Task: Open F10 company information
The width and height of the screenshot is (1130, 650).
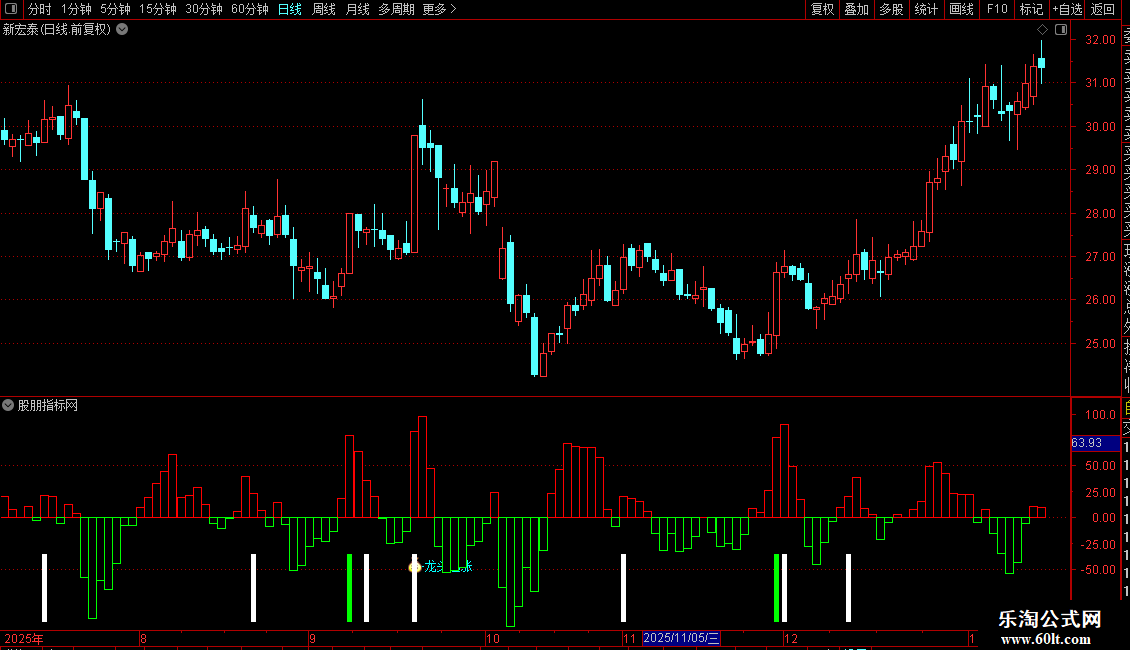Action: (x=997, y=9)
